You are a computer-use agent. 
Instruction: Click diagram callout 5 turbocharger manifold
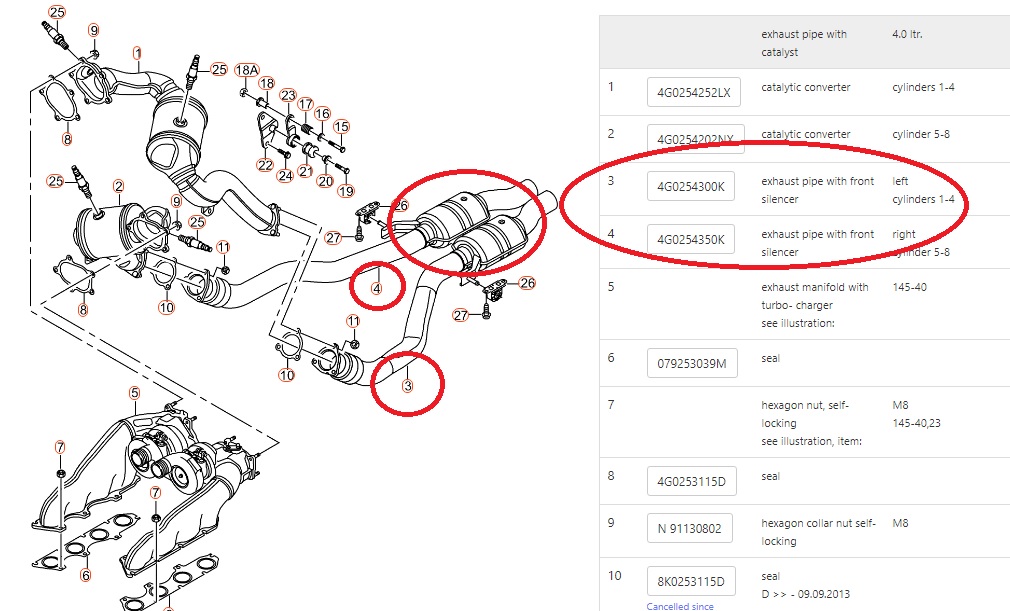[134, 393]
